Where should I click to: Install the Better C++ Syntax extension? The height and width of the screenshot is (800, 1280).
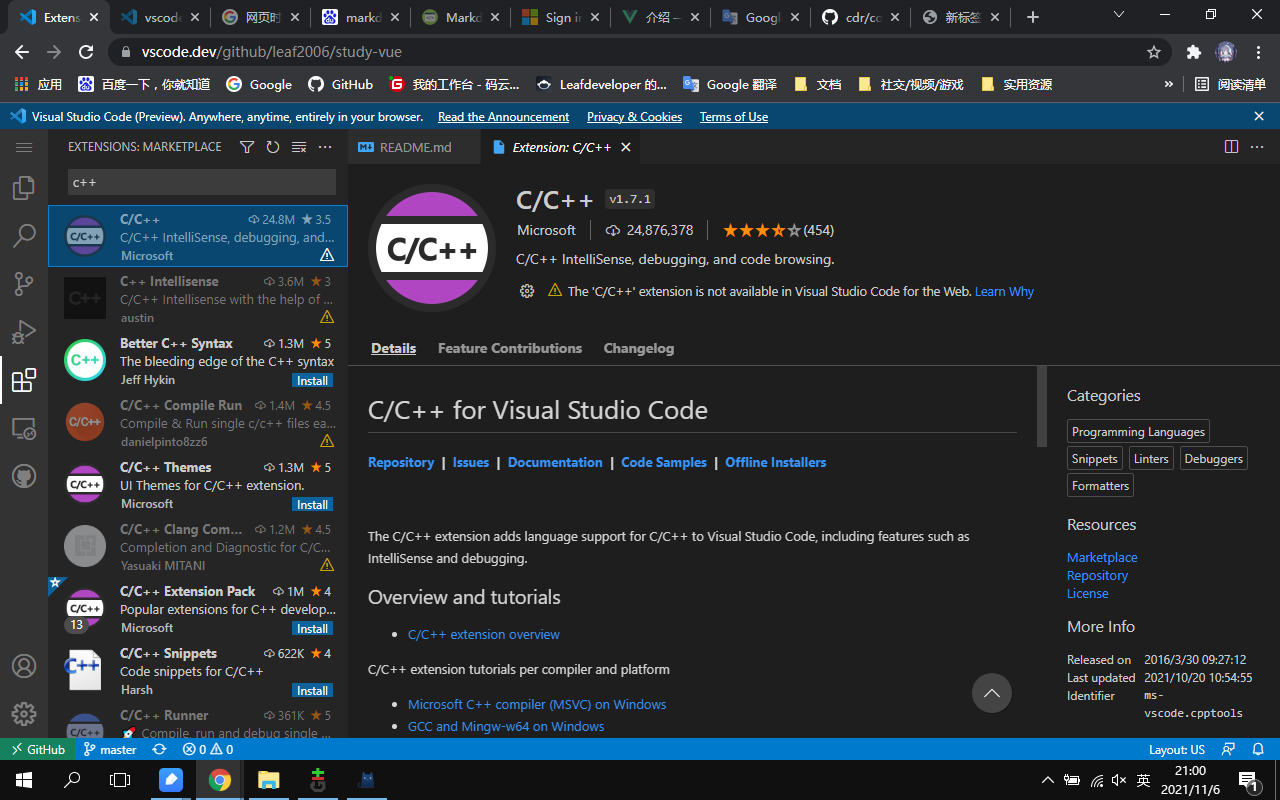pos(312,381)
